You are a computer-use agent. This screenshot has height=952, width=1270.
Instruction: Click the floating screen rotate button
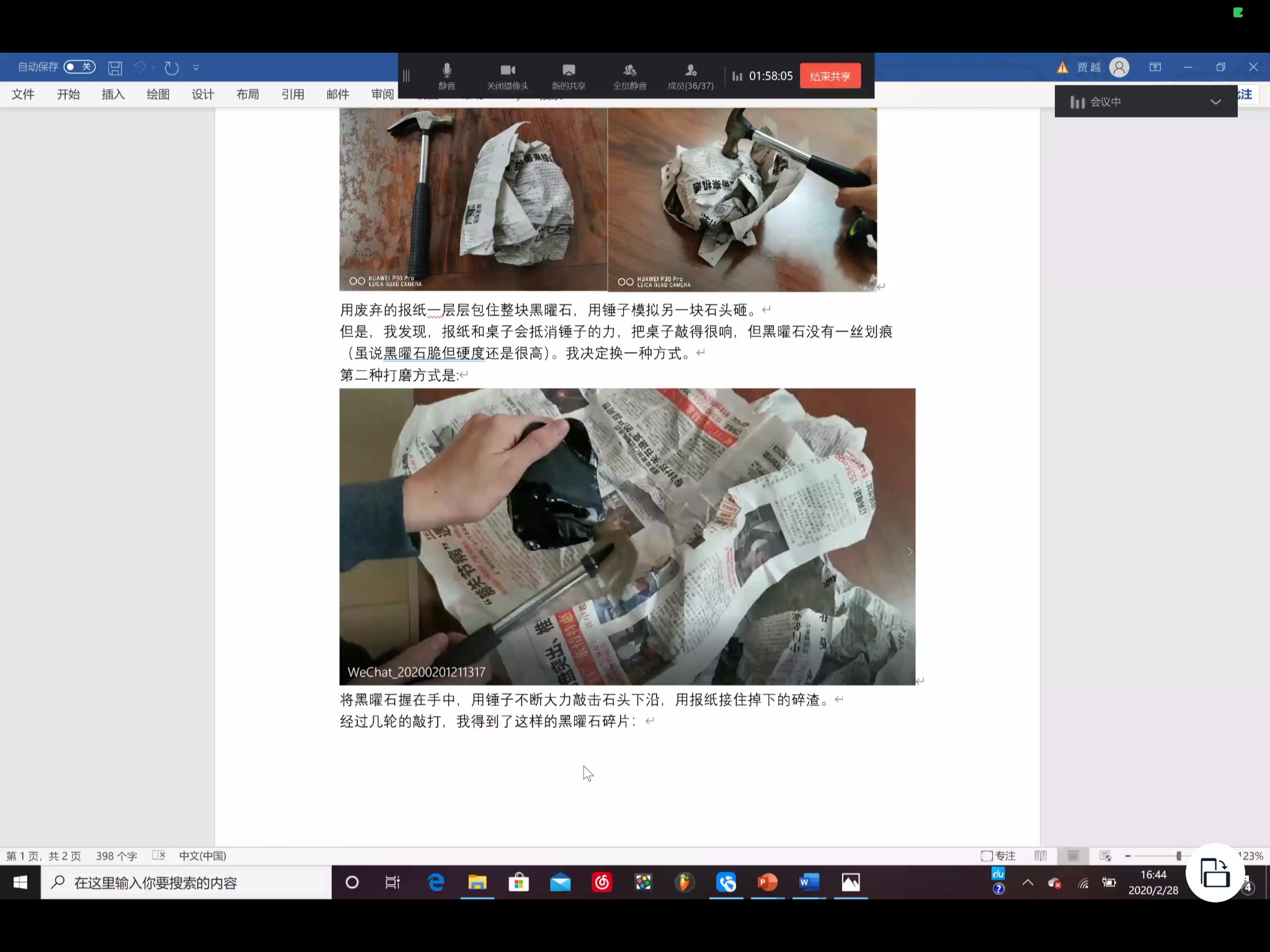pos(1215,873)
